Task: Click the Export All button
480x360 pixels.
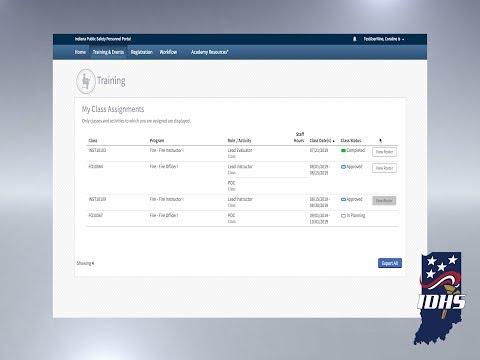Action: (x=390, y=263)
